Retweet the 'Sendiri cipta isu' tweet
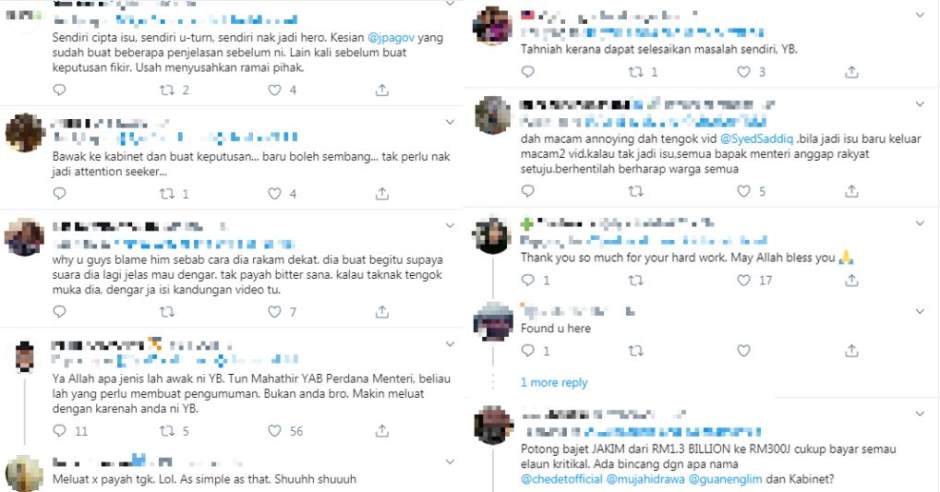 (x=167, y=90)
